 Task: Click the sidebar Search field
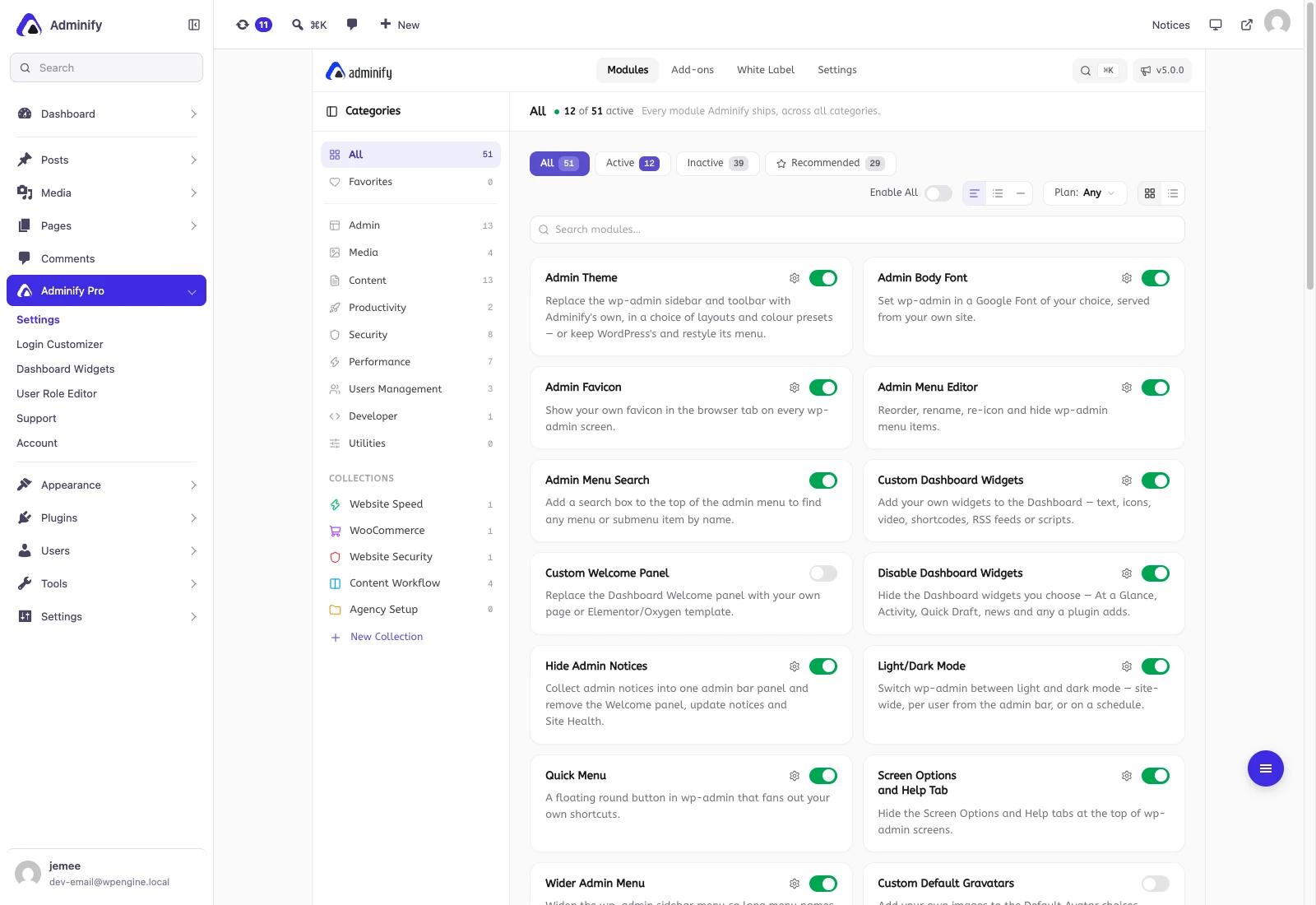106,67
